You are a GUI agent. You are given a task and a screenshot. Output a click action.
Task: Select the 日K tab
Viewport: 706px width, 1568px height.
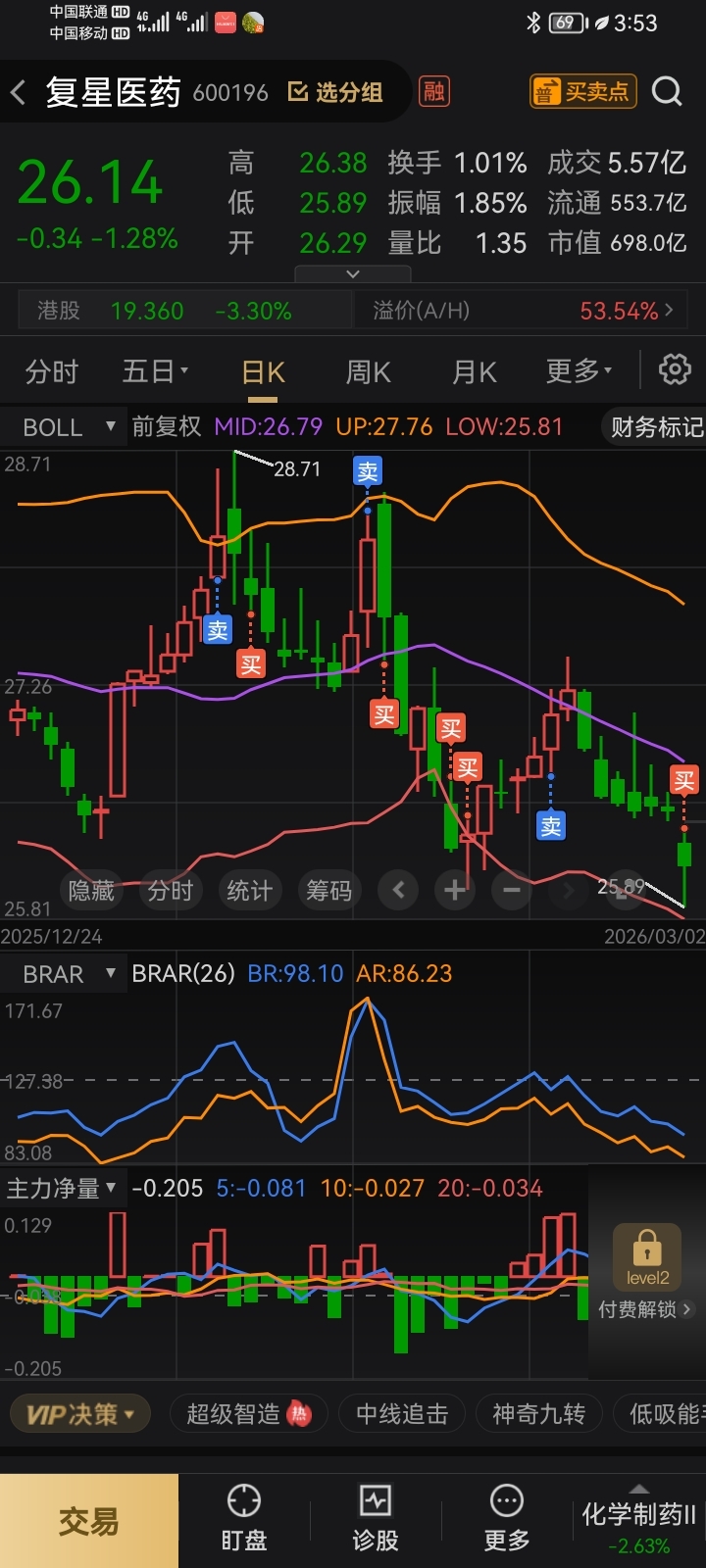click(x=263, y=372)
